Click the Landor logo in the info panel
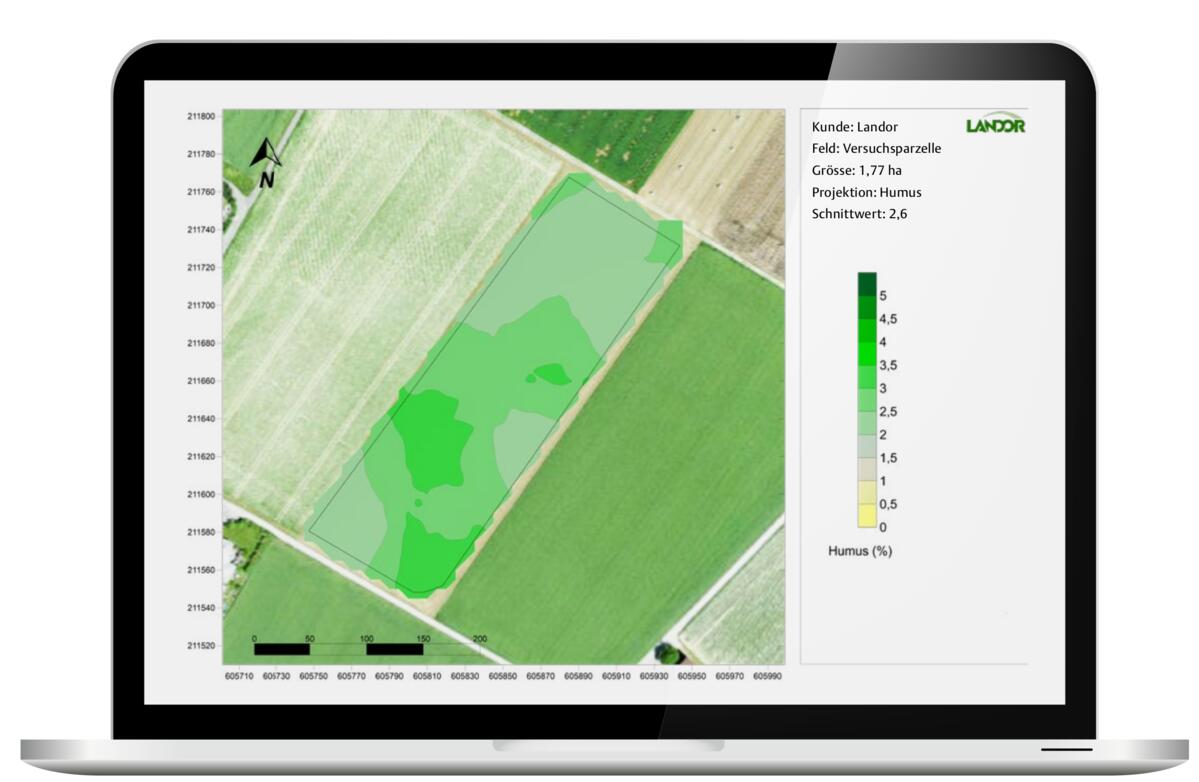The image size is (1199, 782). click(x=995, y=126)
